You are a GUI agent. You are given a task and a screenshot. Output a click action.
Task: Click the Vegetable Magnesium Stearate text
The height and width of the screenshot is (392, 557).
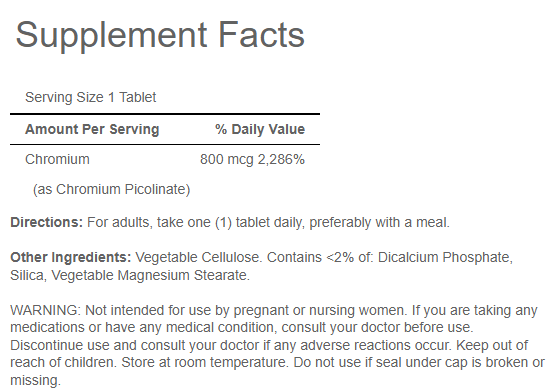click(151, 275)
